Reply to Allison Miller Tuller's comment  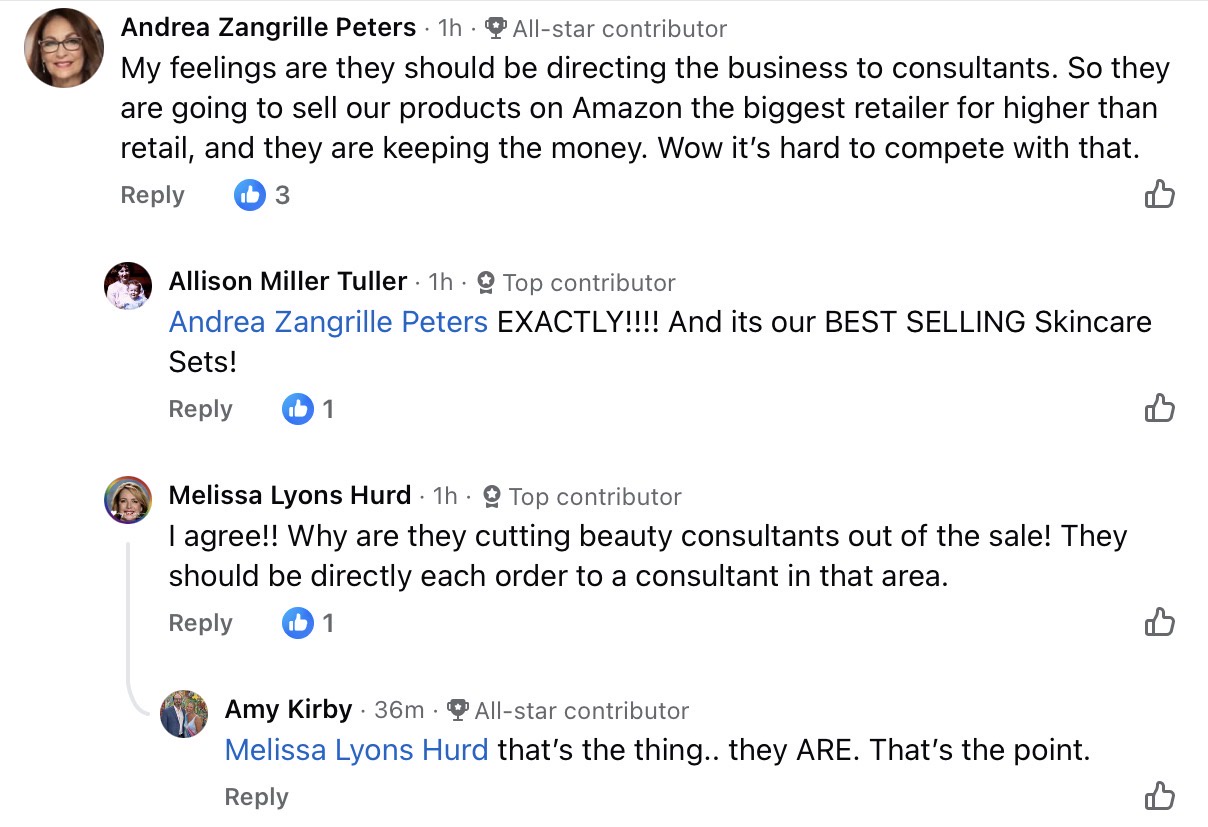(200, 409)
